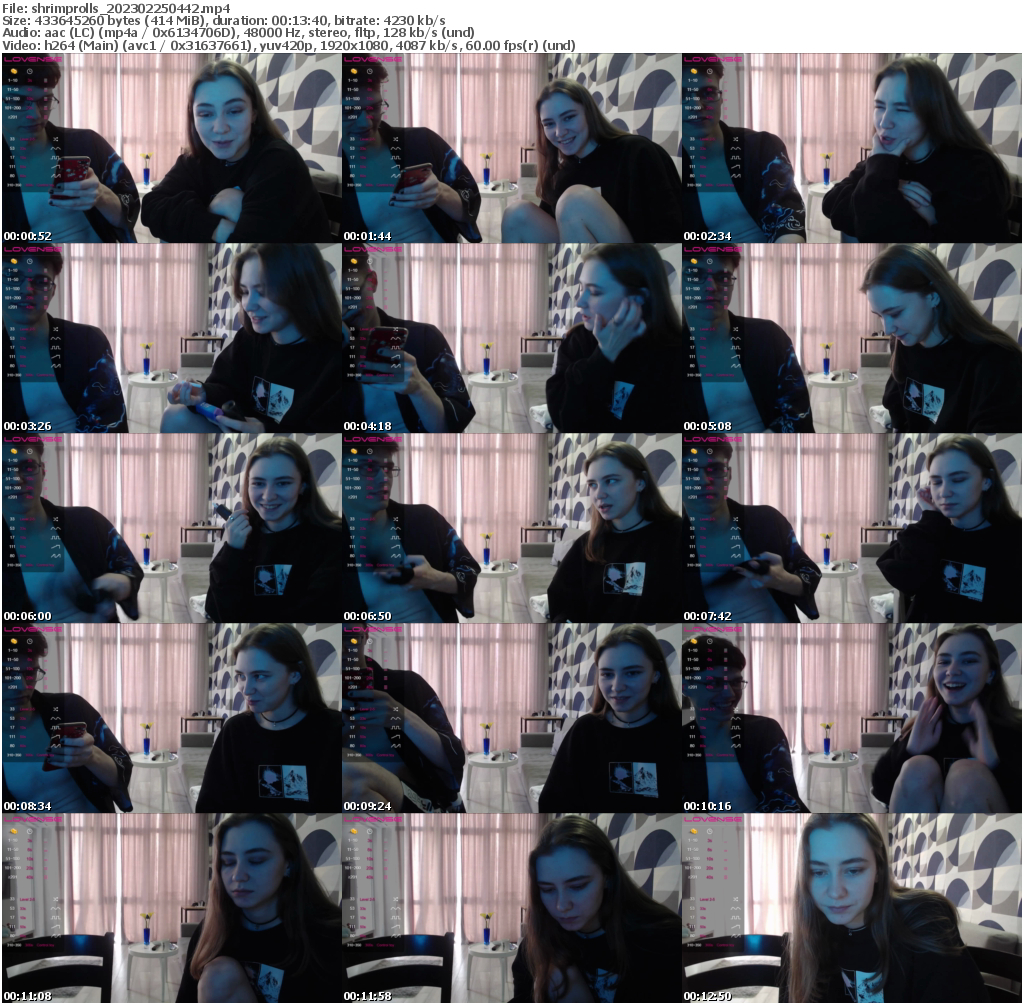Select the shuffle pattern icon on the Level 2-5 row
The height and width of the screenshot is (1003, 1024).
click(56, 139)
